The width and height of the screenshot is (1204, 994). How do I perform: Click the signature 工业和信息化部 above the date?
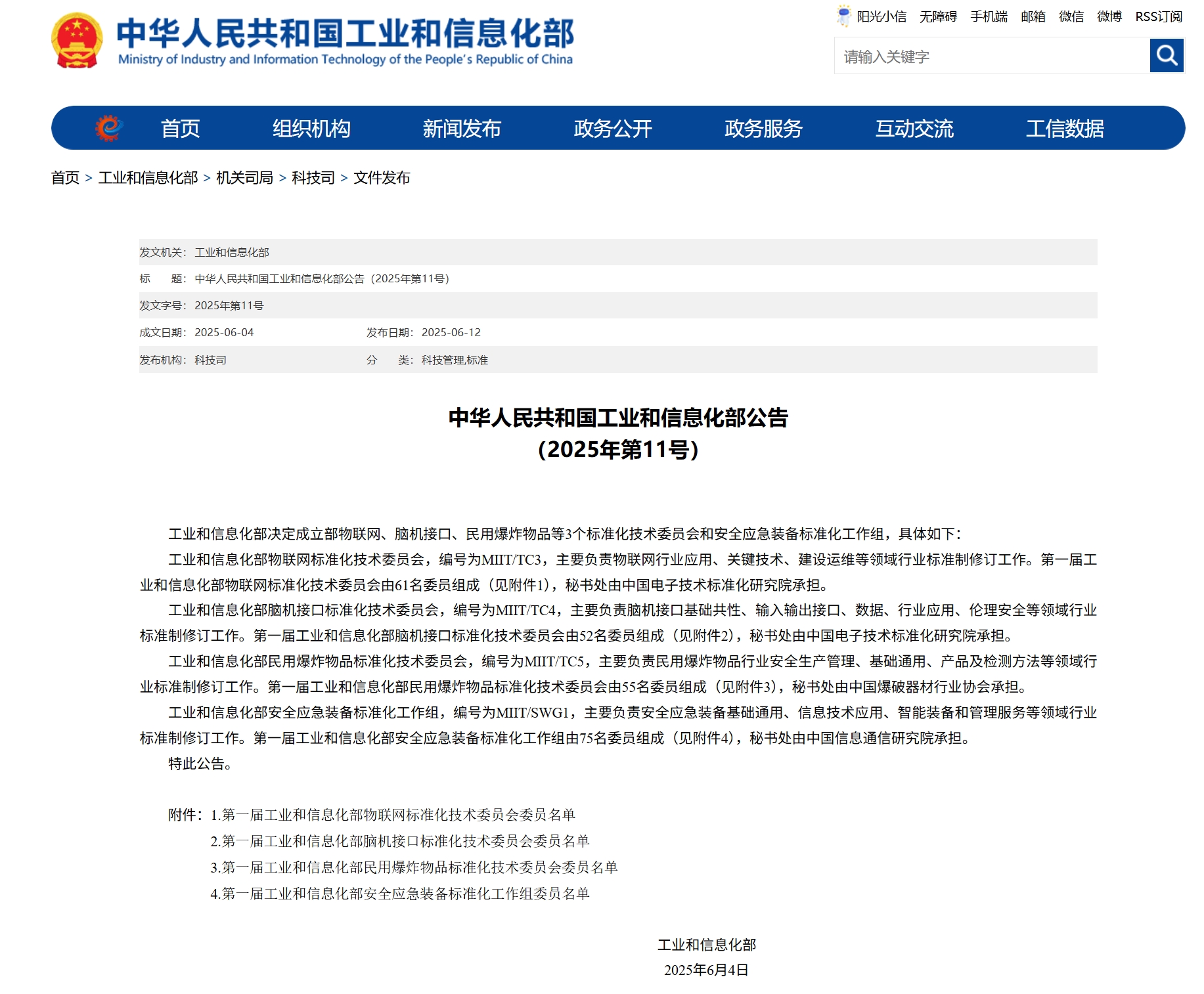tap(707, 945)
